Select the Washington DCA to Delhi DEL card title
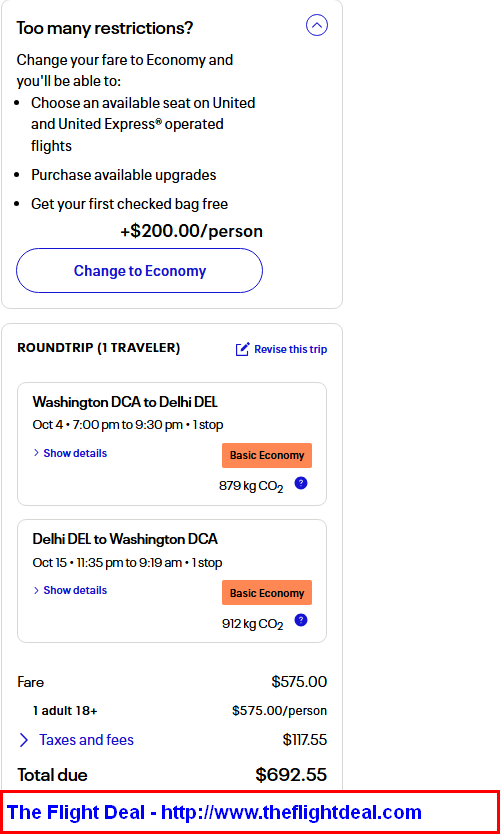500x834 pixels. (x=125, y=402)
